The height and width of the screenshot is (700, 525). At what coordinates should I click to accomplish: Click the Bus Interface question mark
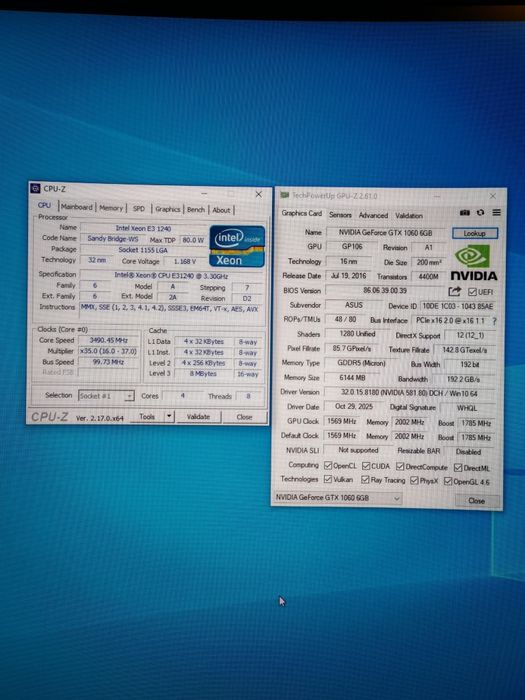pyautogui.click(x=494, y=321)
